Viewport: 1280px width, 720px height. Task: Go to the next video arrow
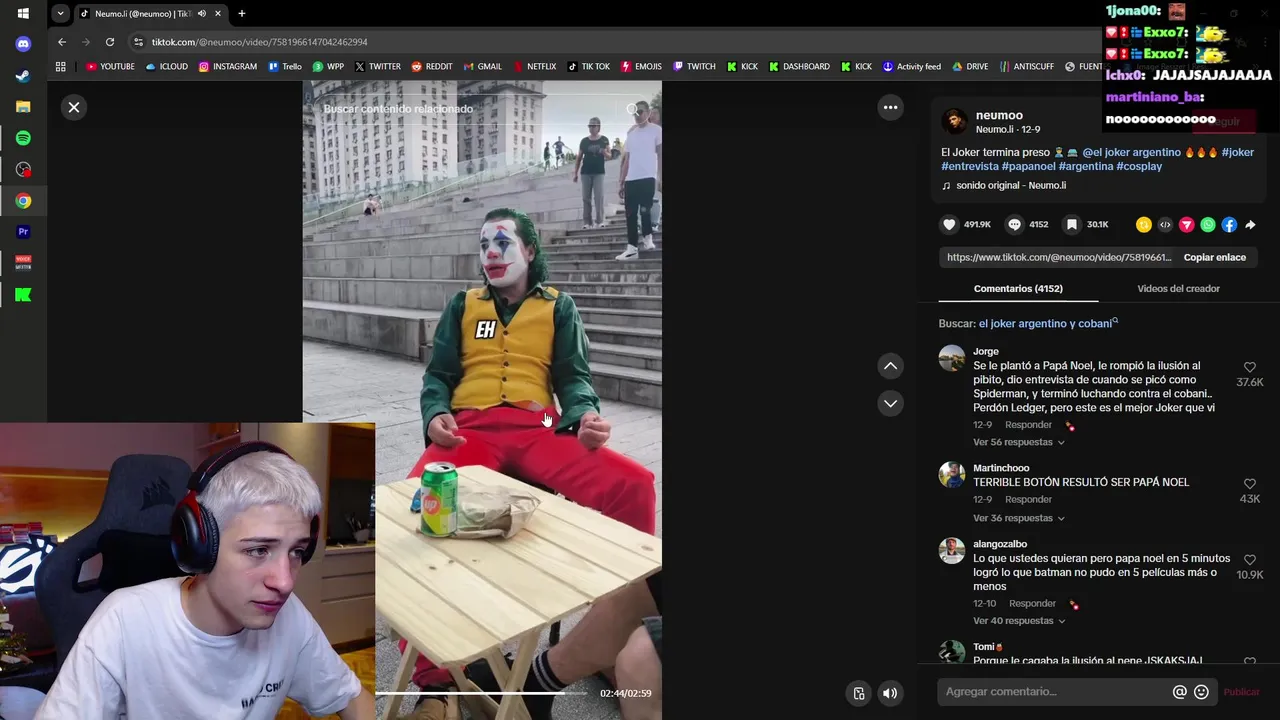(x=890, y=403)
